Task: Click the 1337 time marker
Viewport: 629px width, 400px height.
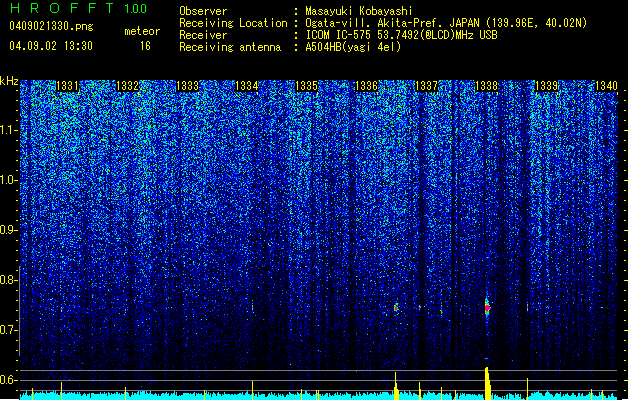Action: [426, 86]
